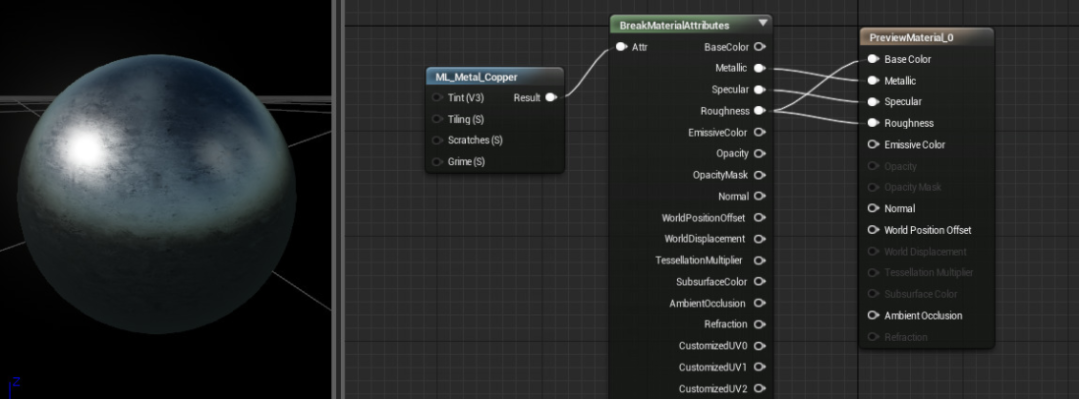Click the Ambient Occlusion input pin

(x=873, y=315)
